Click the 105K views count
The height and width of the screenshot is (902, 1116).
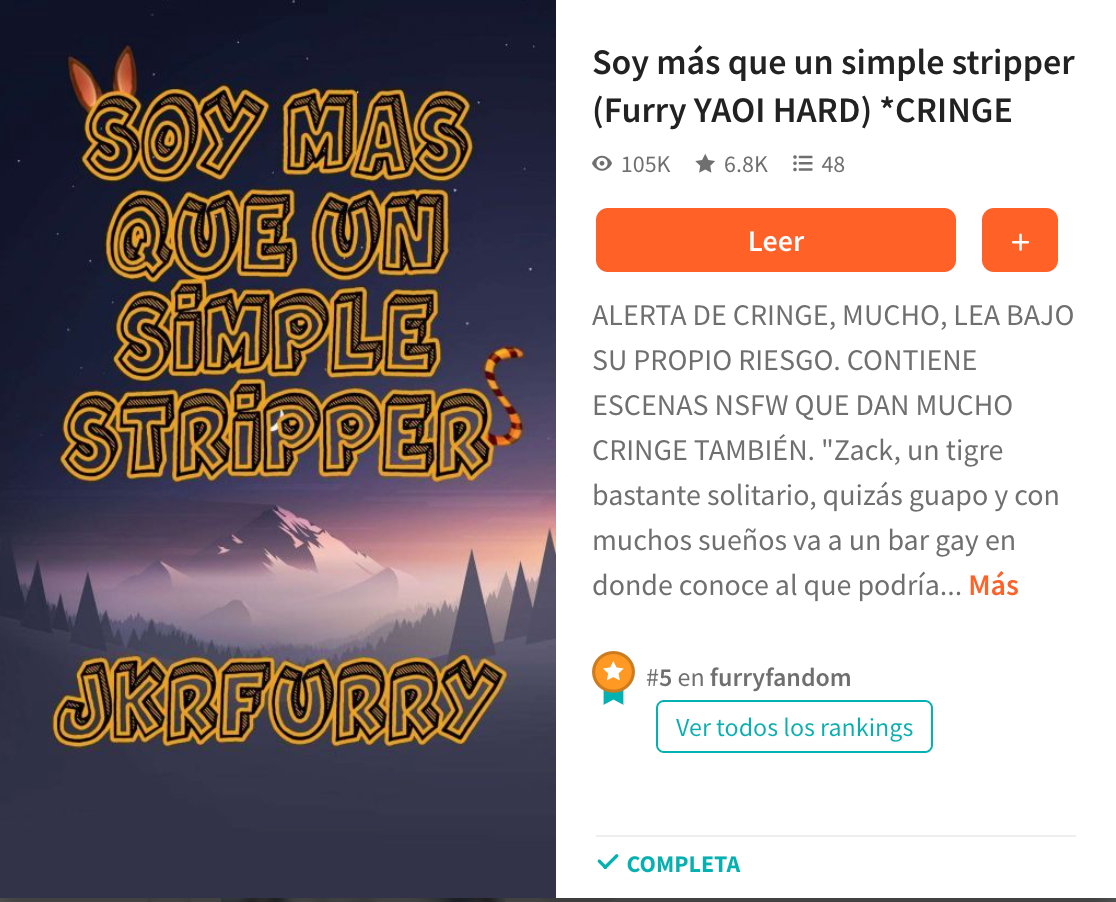point(646,164)
